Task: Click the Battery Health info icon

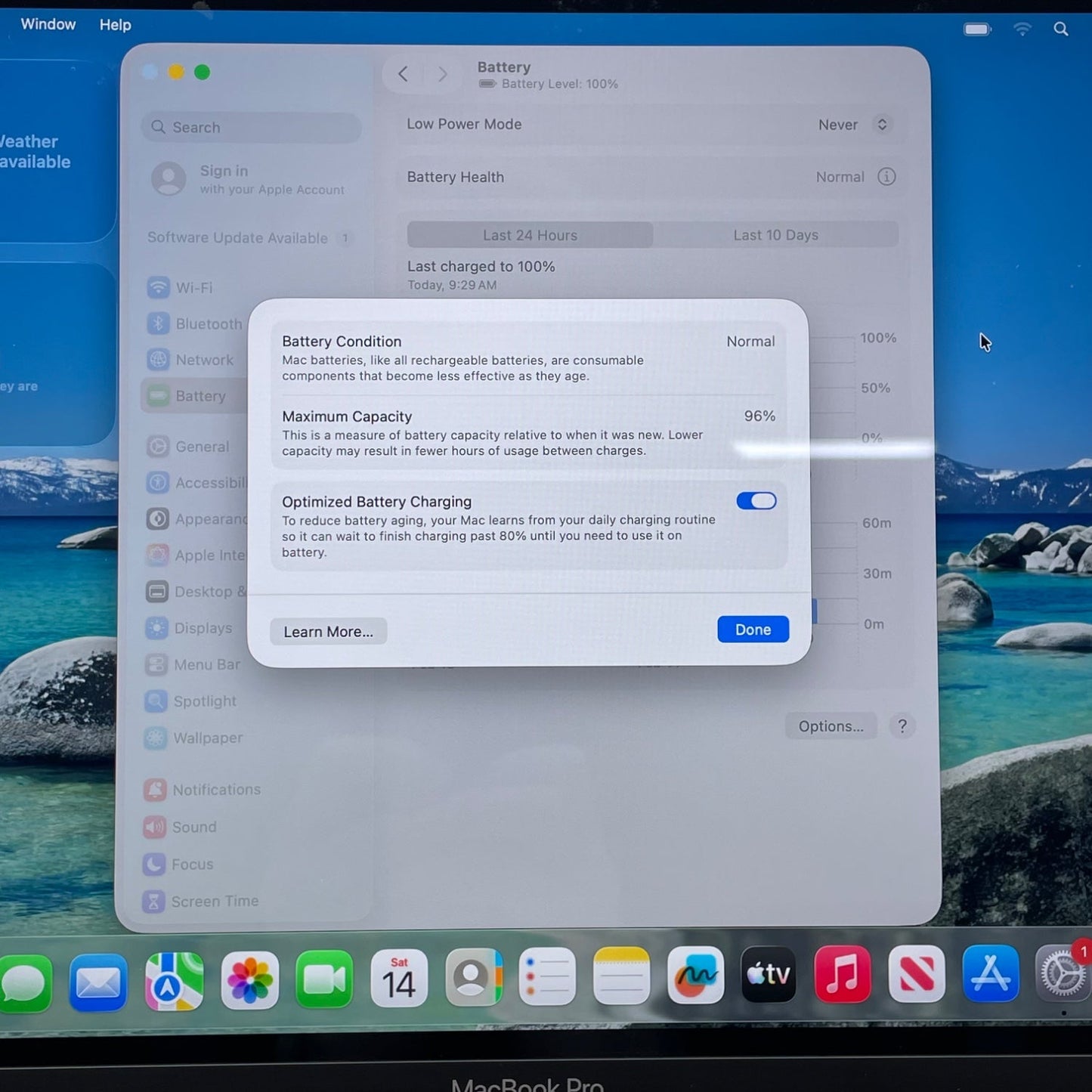Action: pos(886,177)
